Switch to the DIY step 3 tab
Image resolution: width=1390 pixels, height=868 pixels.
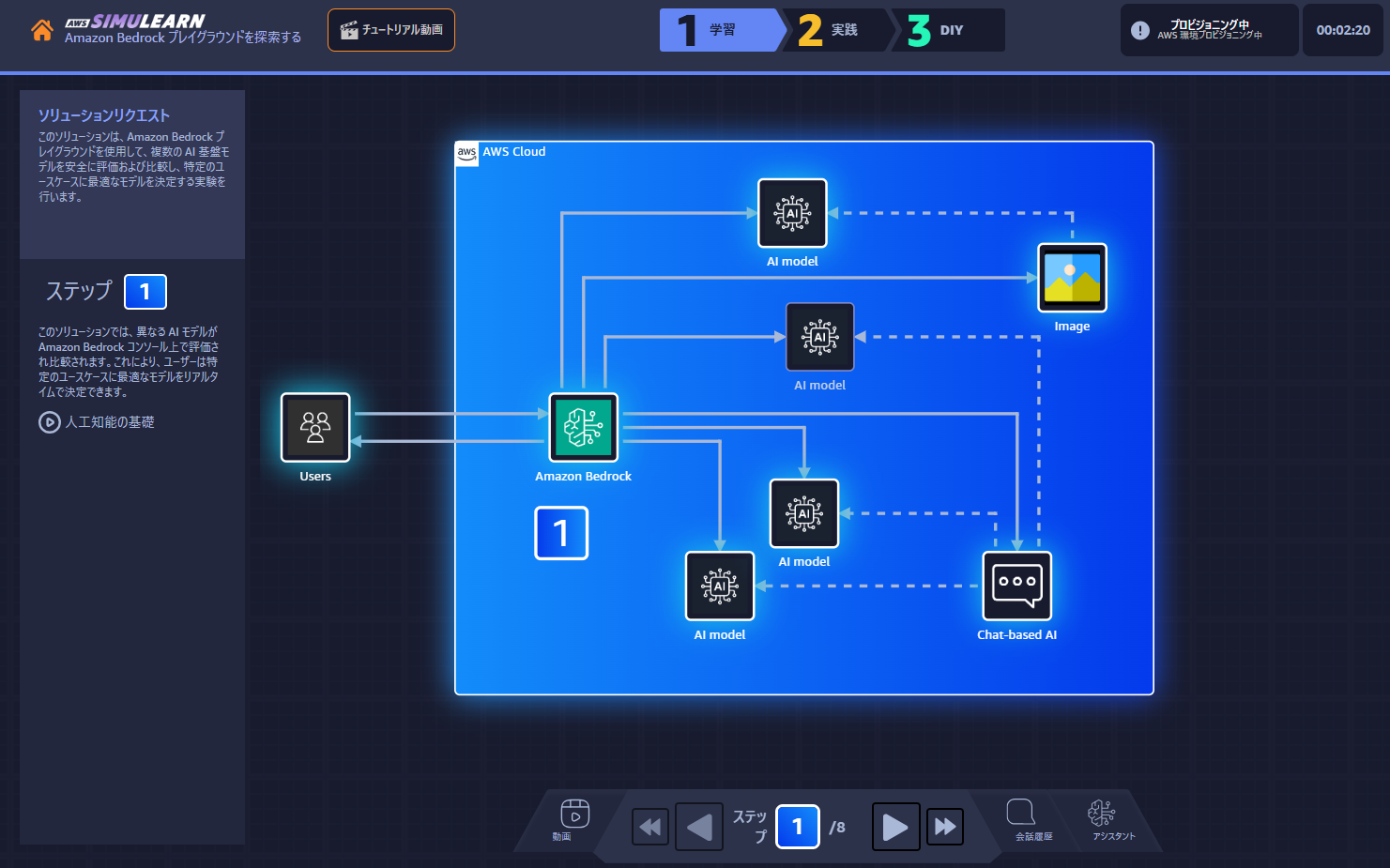(948, 30)
